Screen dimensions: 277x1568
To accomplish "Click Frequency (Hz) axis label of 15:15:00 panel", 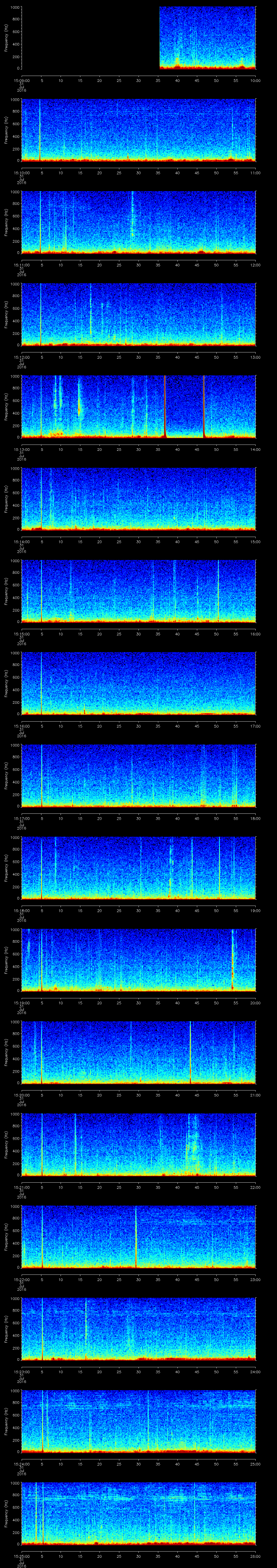I will [x=6, y=591].
